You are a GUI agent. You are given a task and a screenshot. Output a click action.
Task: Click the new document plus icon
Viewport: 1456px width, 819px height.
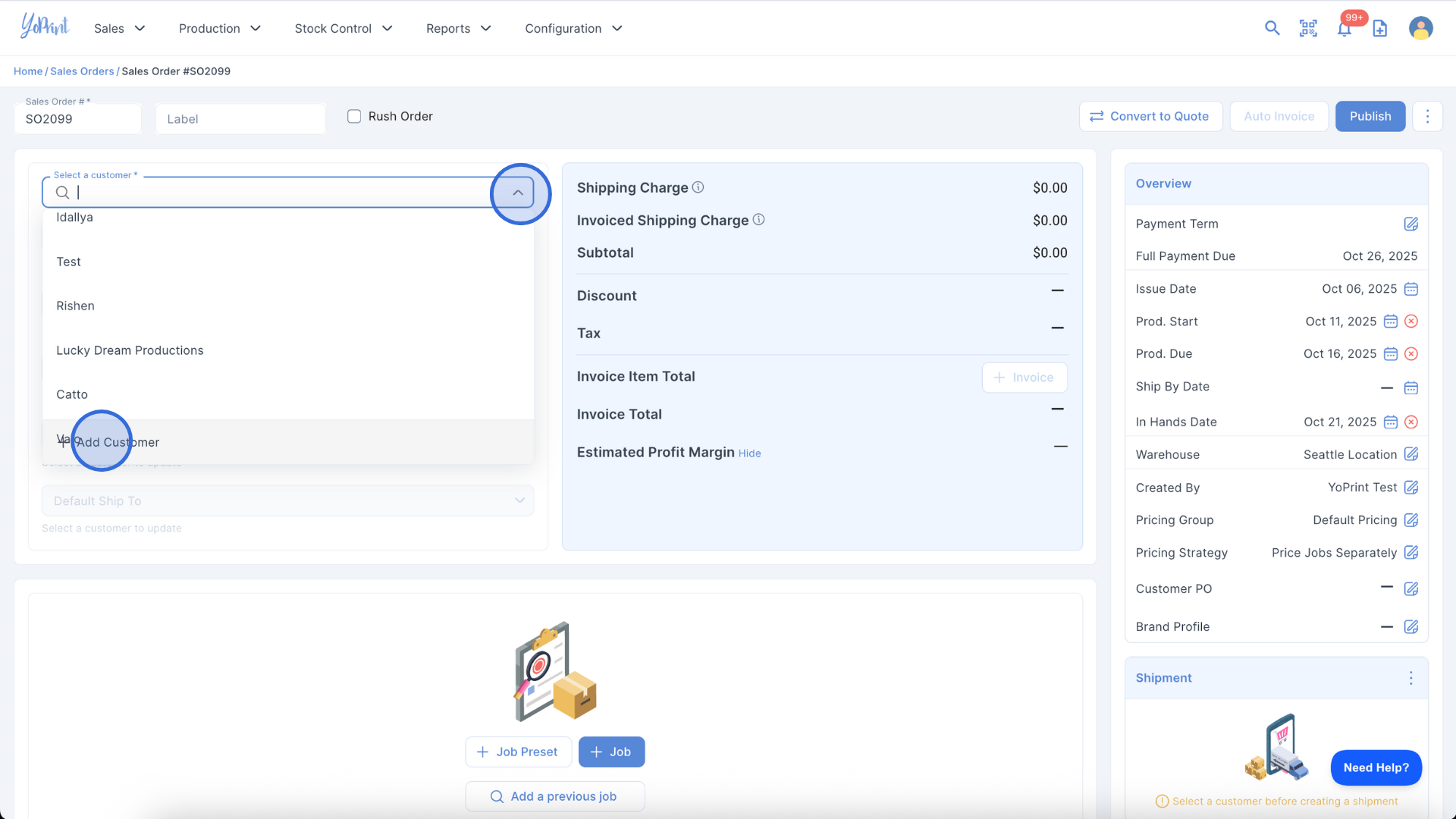point(1380,28)
